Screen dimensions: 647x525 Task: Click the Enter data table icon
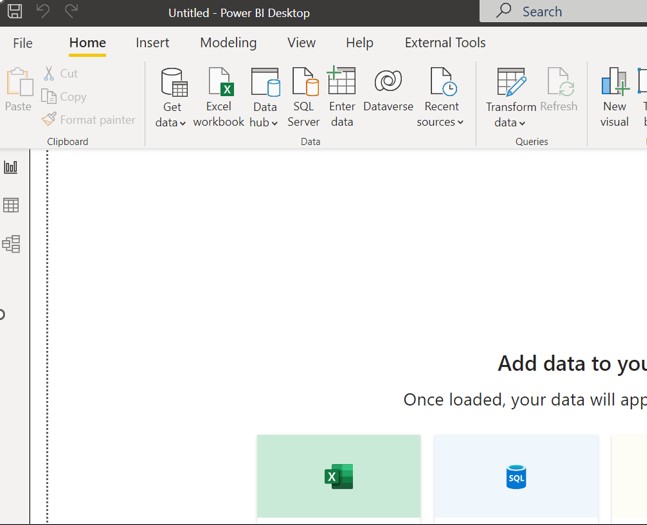tap(342, 98)
